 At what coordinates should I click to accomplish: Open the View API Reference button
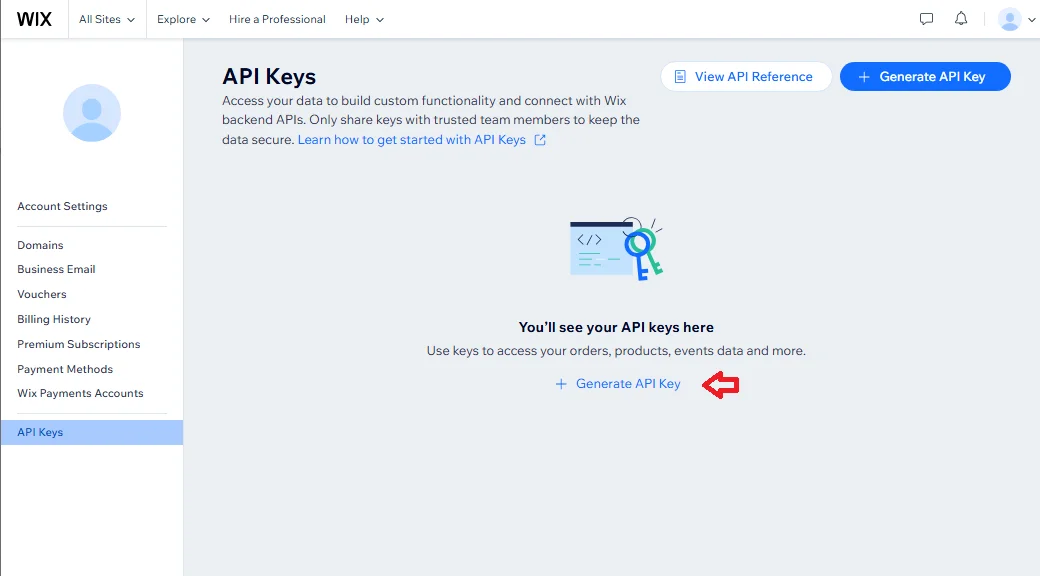pos(745,76)
